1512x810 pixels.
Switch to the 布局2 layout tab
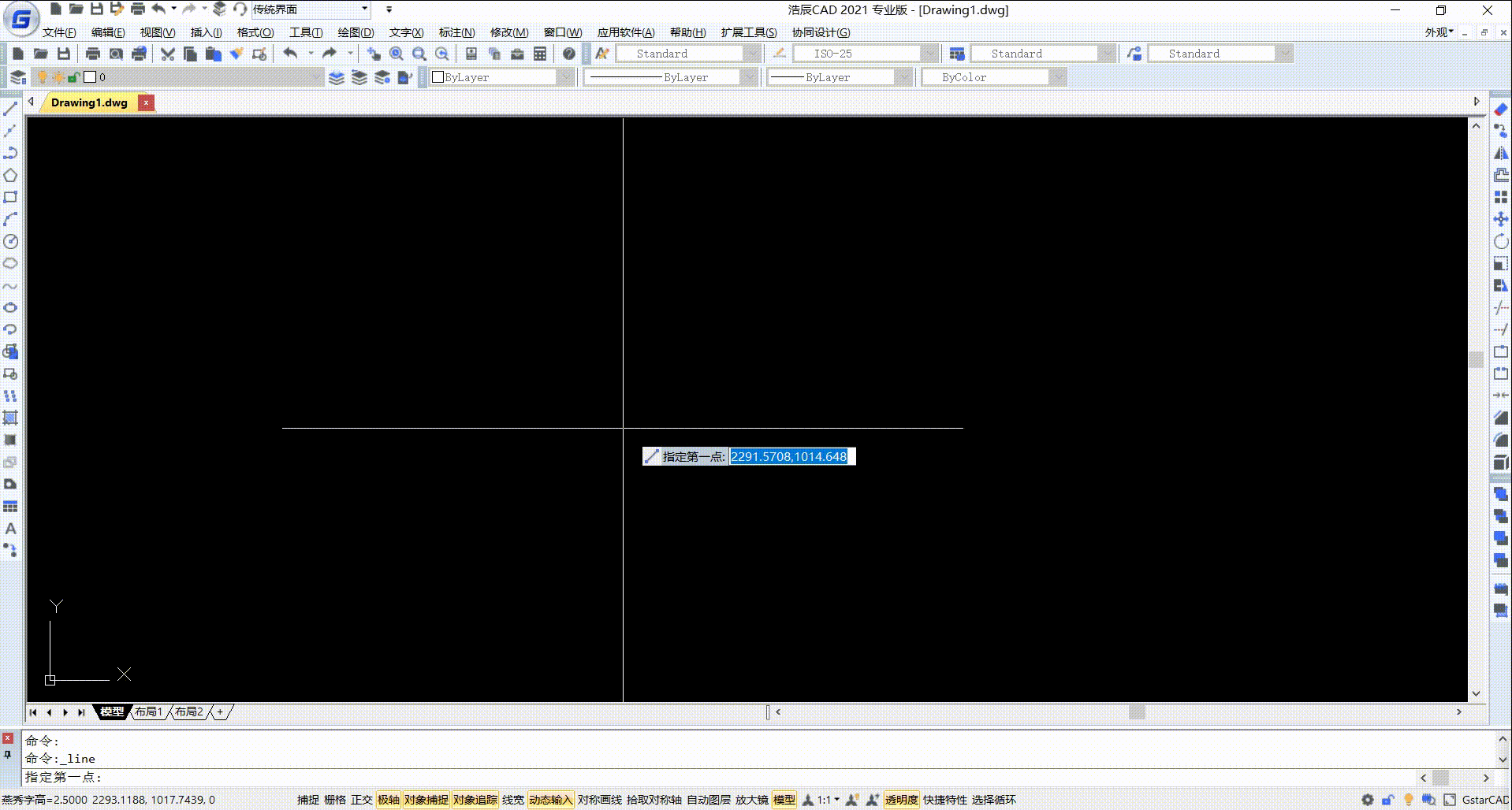pyautogui.click(x=189, y=712)
